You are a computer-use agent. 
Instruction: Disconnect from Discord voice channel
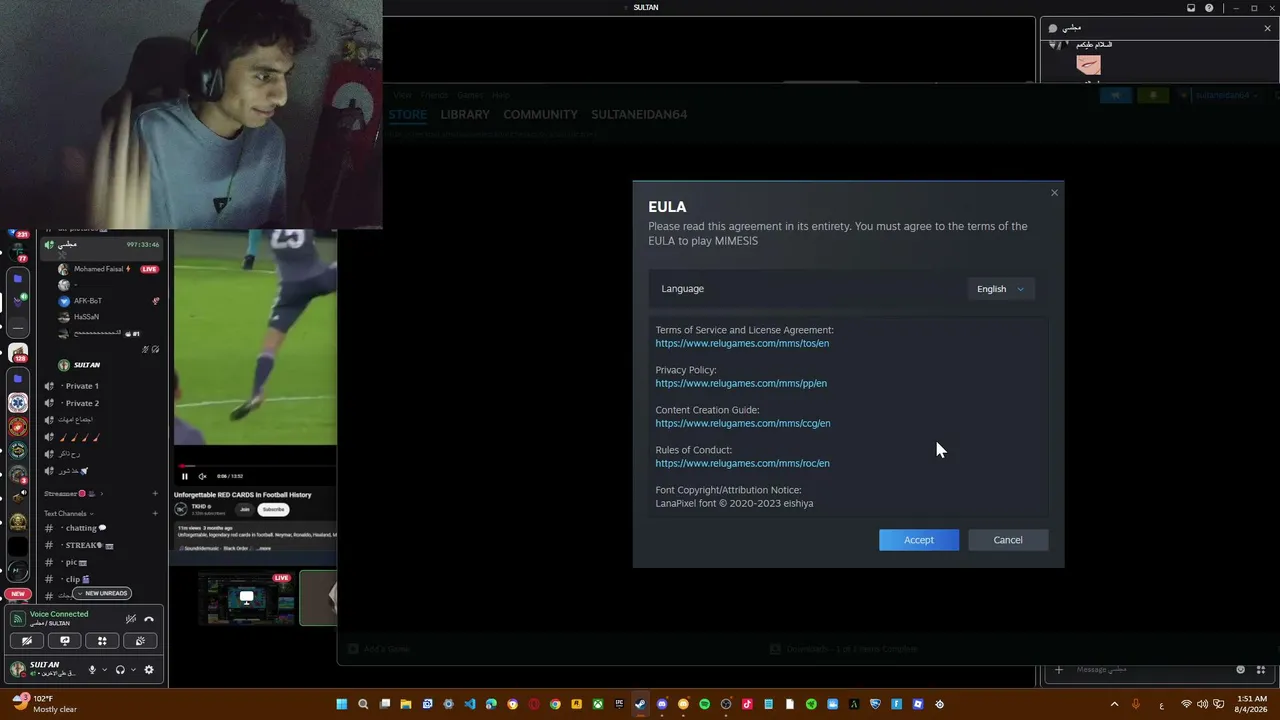point(149,619)
